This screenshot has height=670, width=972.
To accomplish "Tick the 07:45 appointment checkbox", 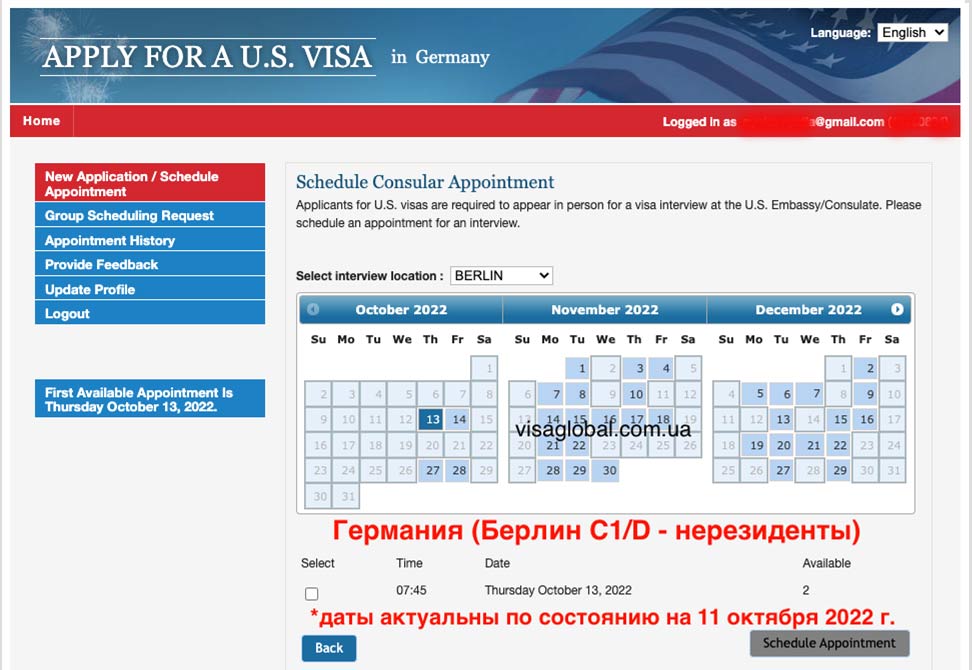I will tap(312, 593).
